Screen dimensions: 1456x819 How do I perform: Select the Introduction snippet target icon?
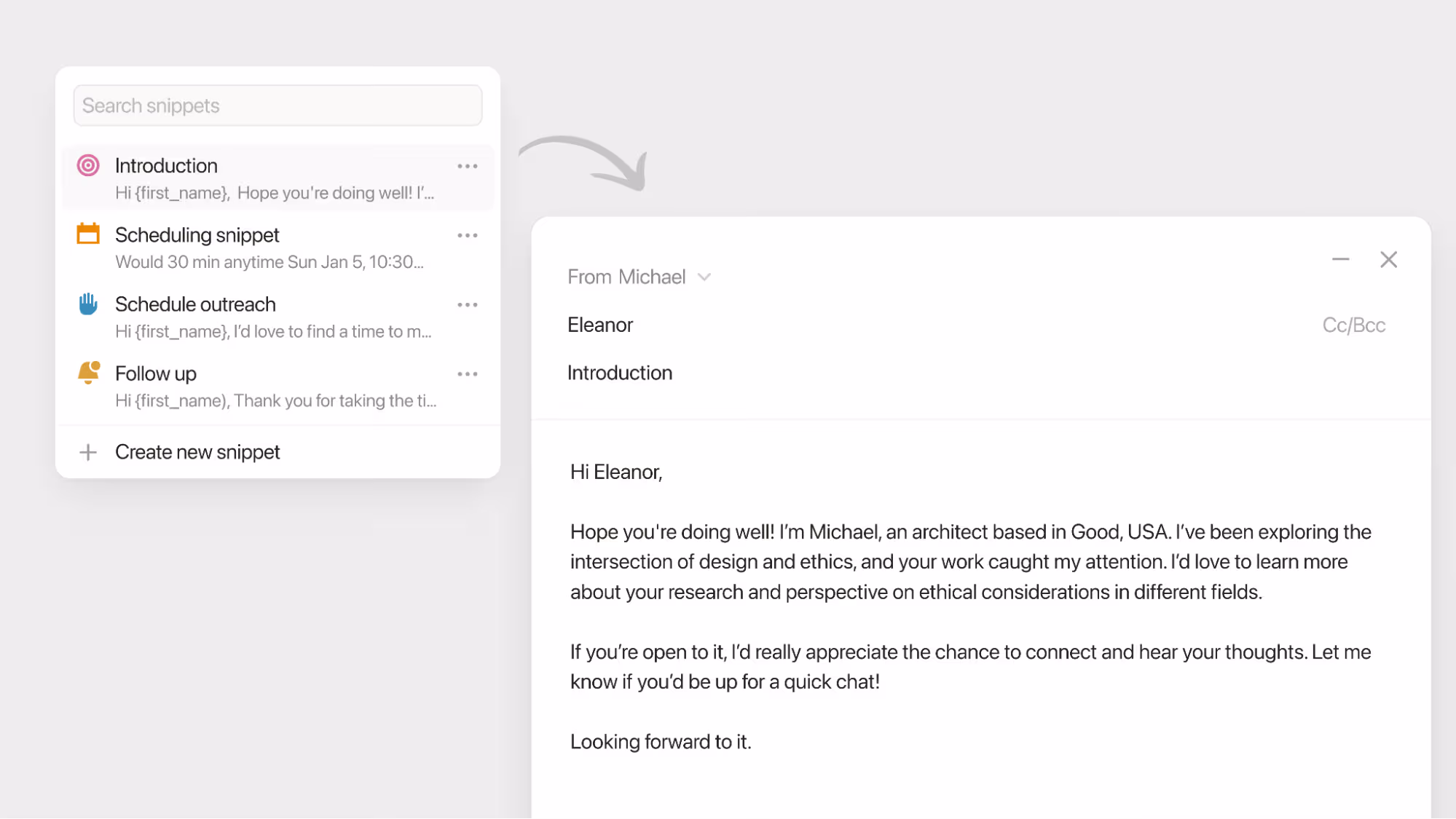[88, 165]
